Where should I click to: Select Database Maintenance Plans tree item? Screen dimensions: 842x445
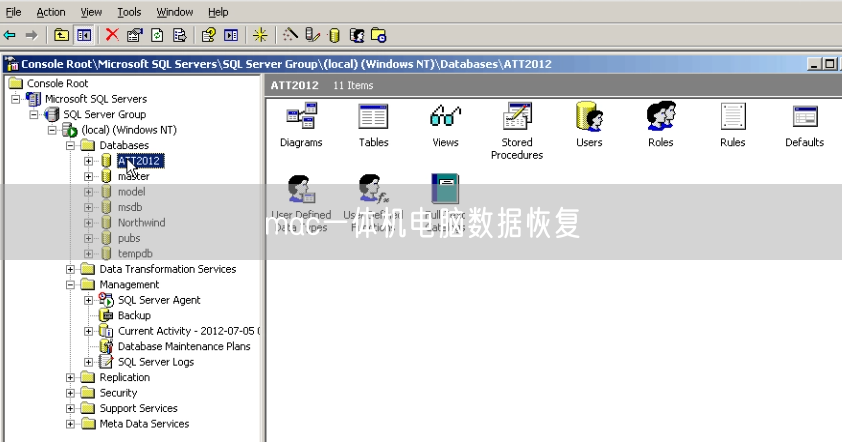pos(183,346)
